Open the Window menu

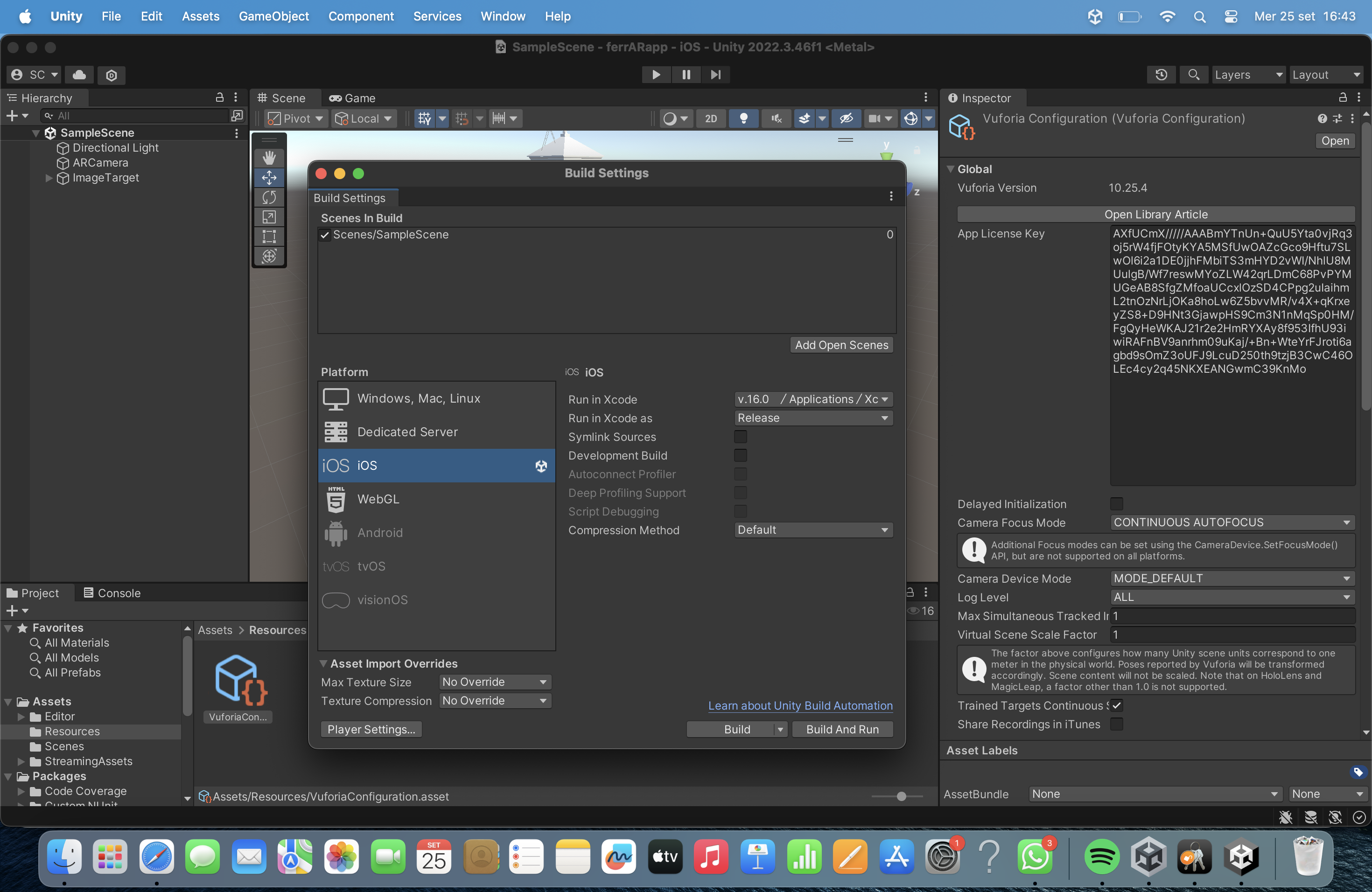503,16
